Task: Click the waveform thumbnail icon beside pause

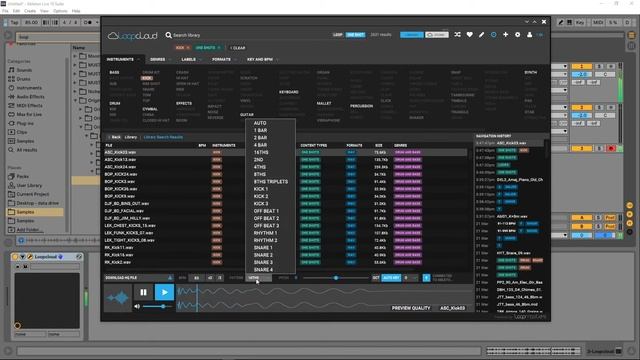Action: (x=118, y=298)
